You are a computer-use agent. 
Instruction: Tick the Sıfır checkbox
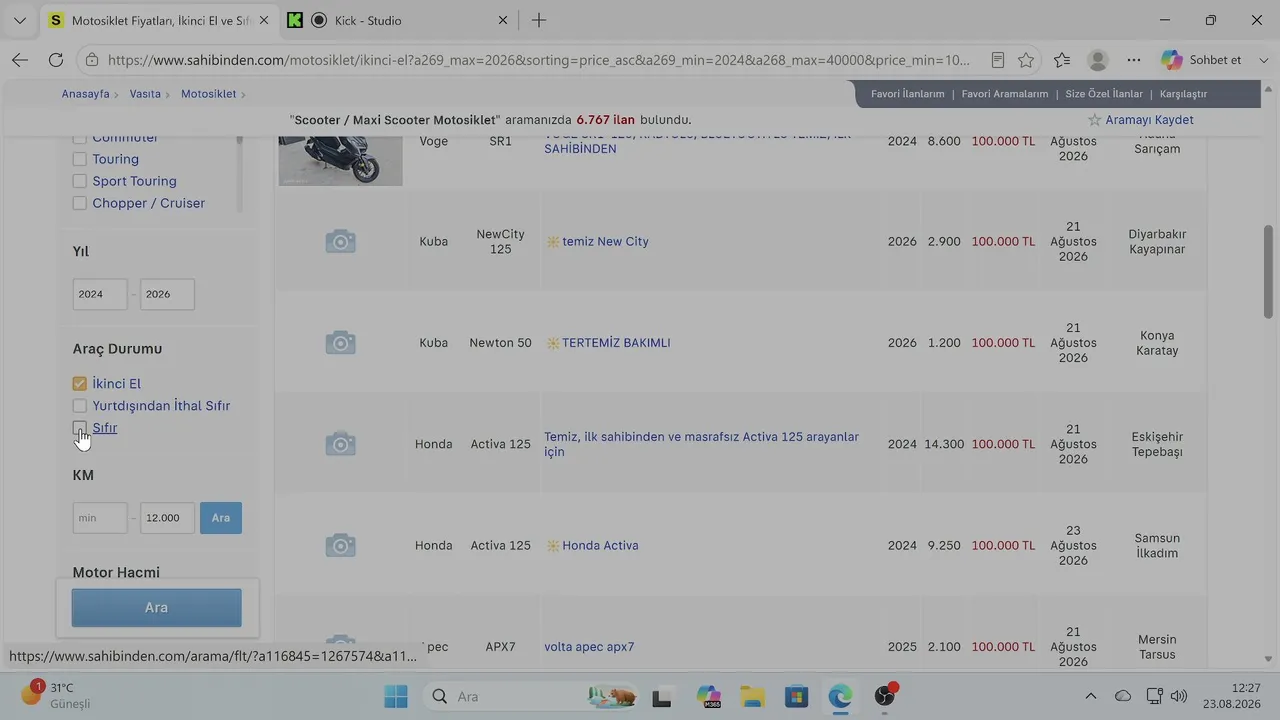click(x=80, y=428)
